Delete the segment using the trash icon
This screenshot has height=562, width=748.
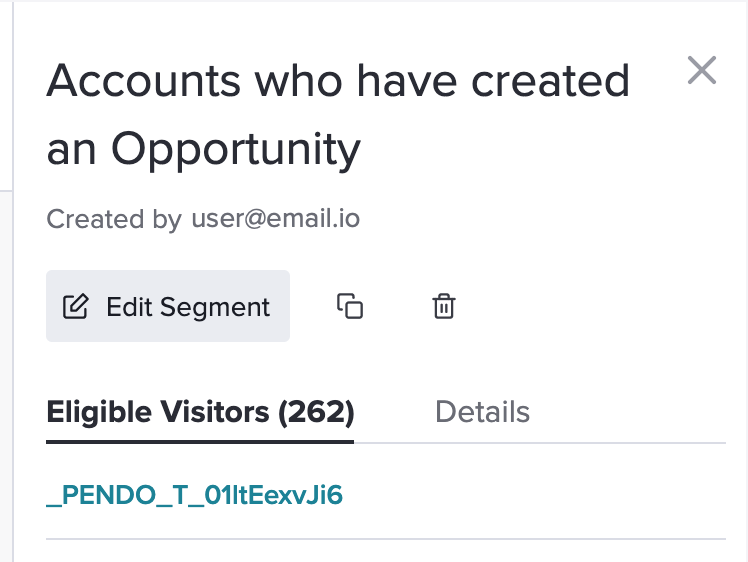coord(444,306)
